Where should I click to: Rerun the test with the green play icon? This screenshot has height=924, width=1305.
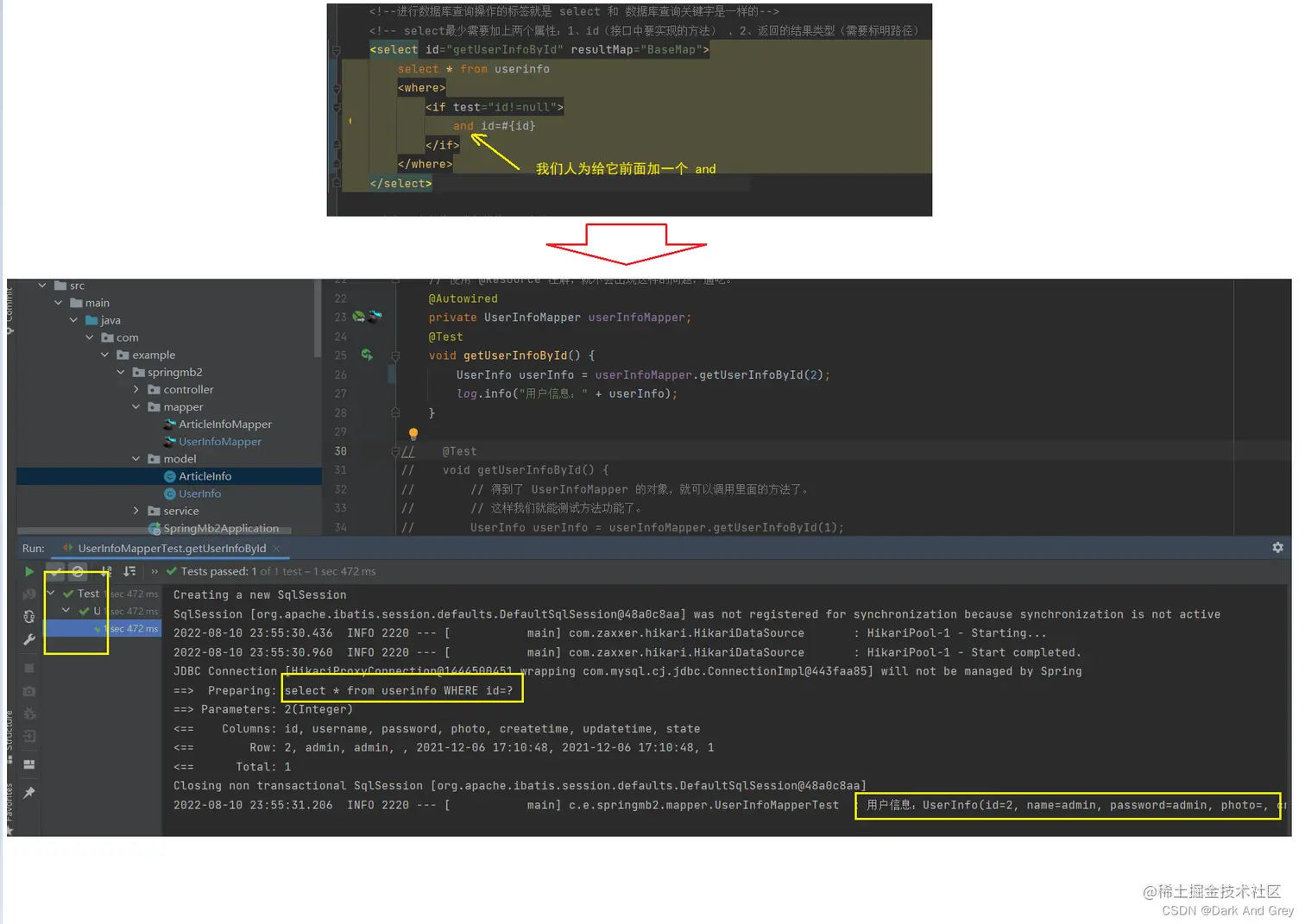pyautogui.click(x=29, y=571)
